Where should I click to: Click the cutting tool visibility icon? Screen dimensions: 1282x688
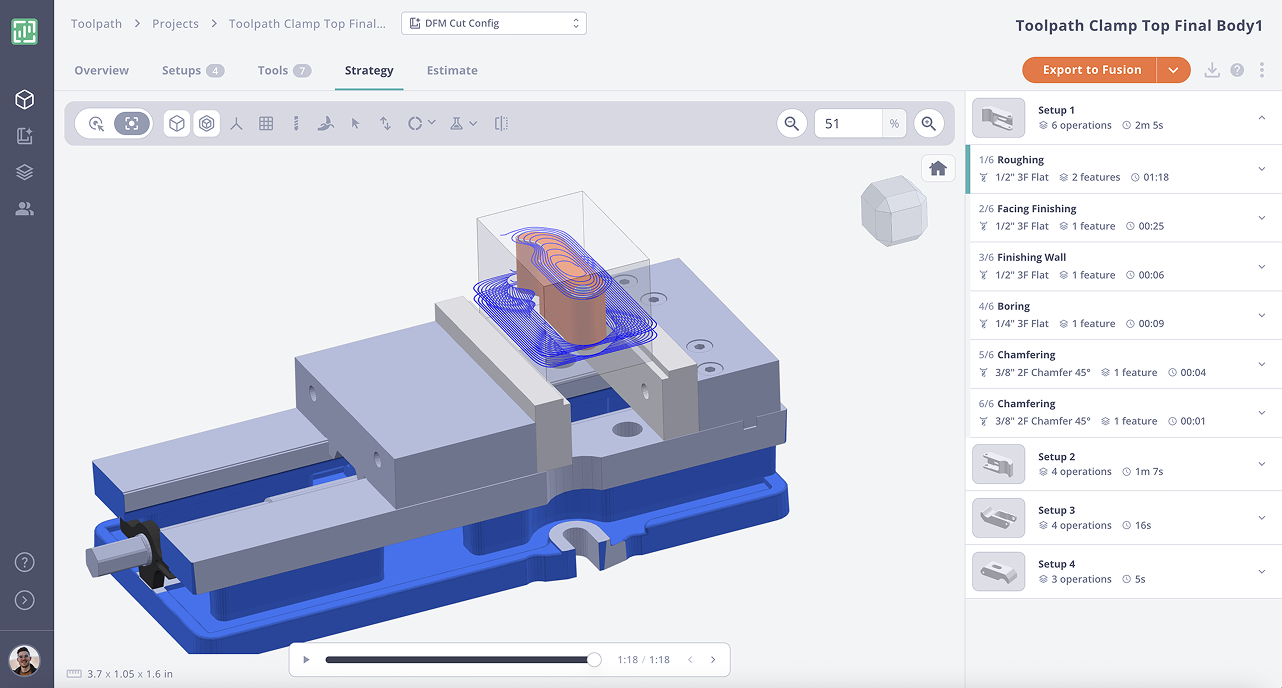click(296, 123)
